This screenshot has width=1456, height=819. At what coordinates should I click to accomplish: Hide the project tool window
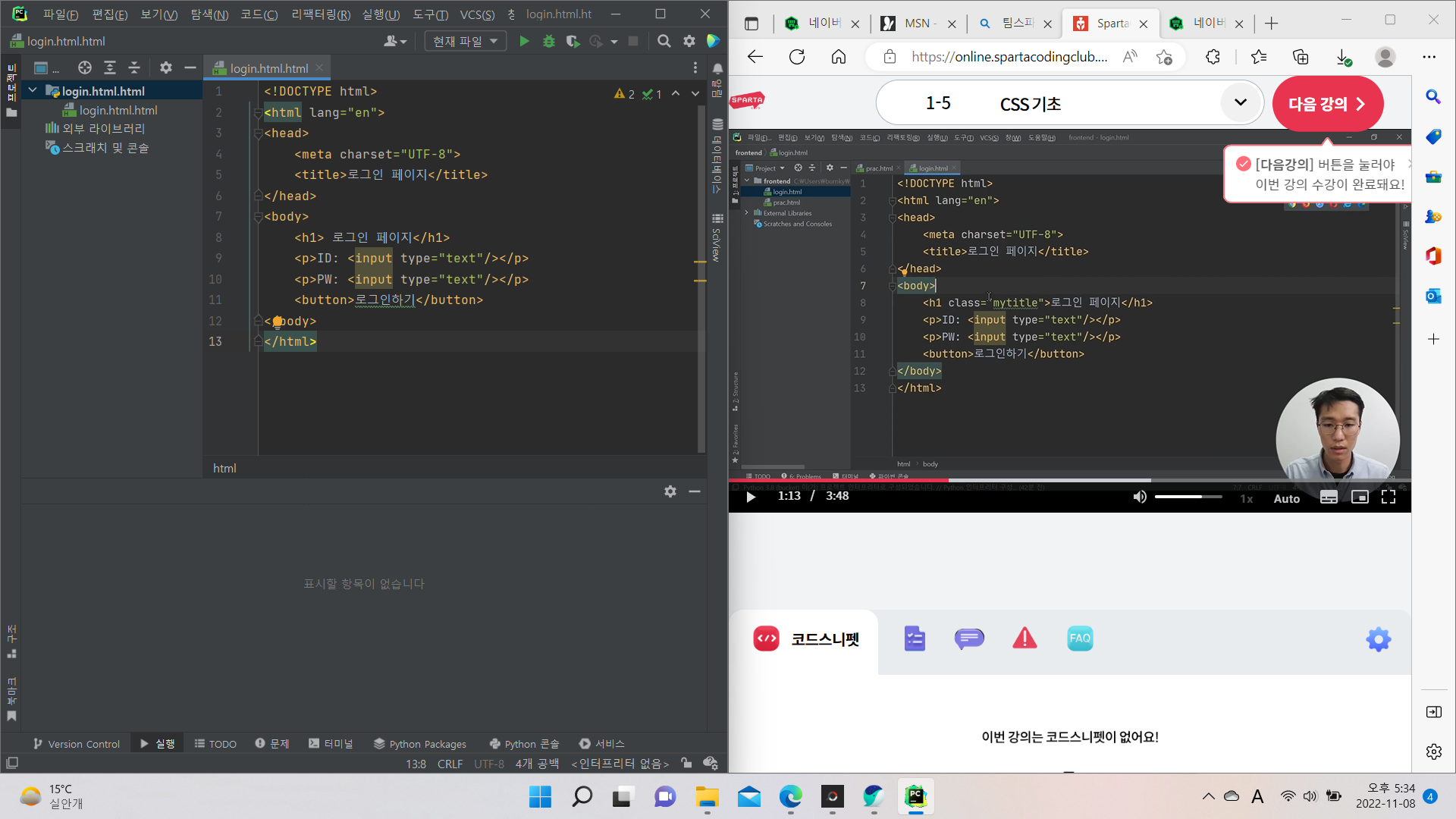tap(190, 67)
